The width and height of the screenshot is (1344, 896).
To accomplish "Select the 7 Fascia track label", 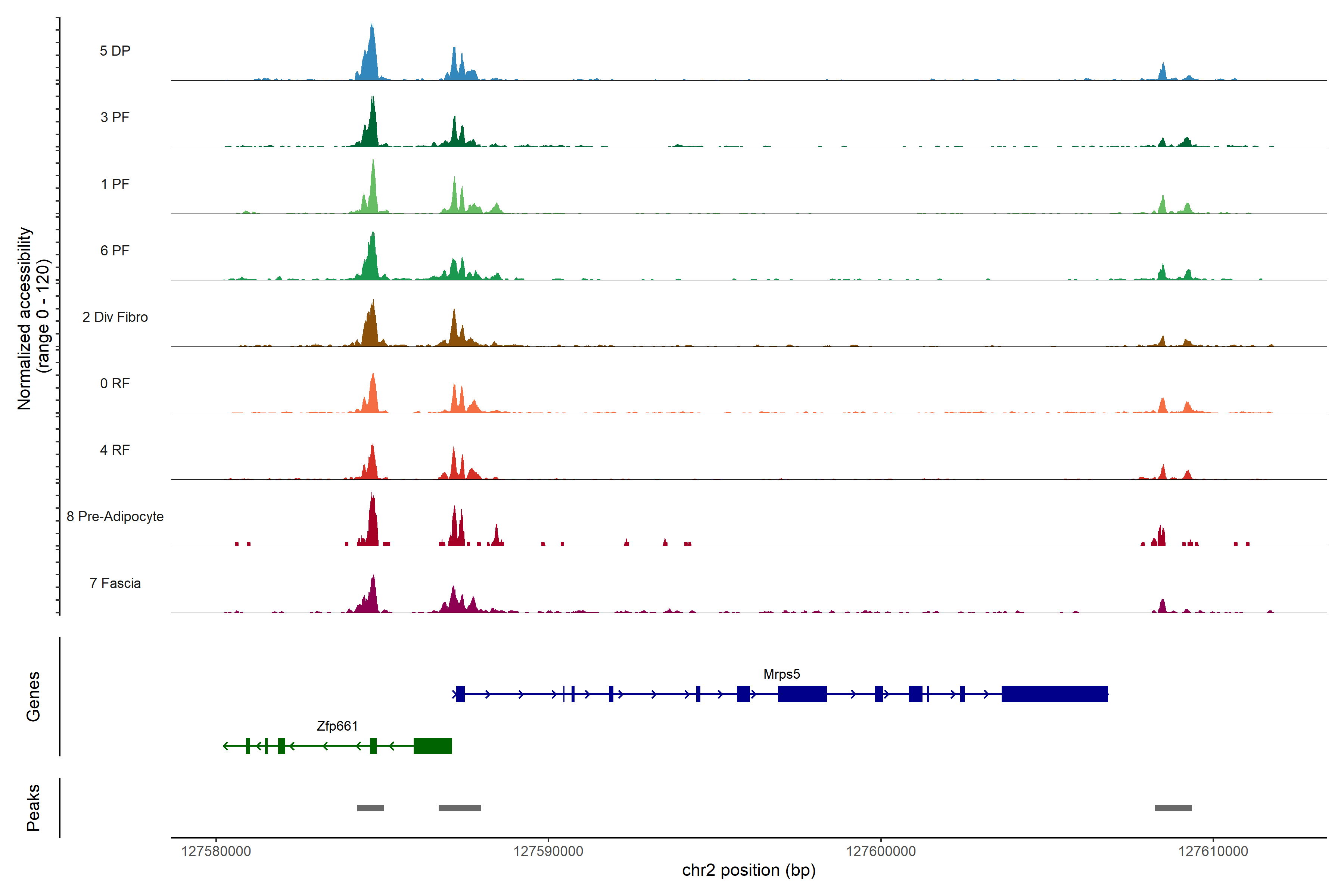I will tap(115, 583).
